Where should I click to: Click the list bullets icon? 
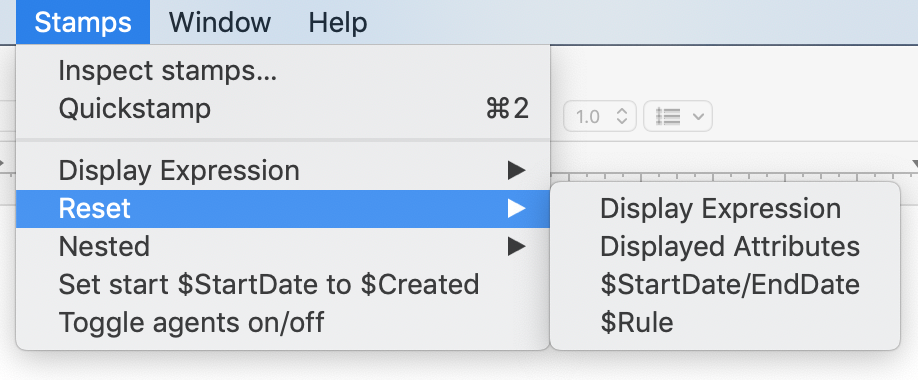tap(668, 117)
